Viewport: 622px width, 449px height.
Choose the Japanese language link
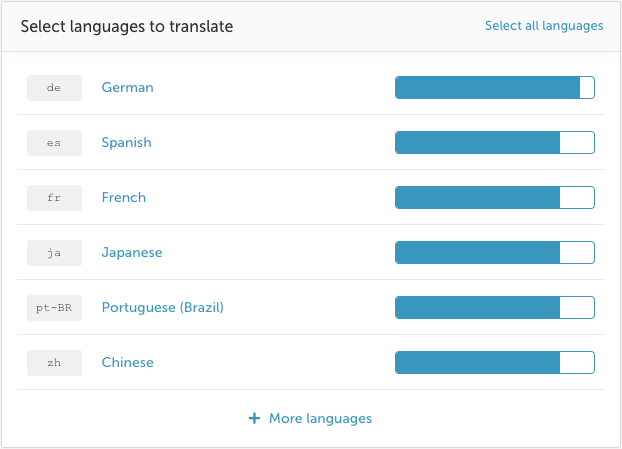[x=132, y=253]
